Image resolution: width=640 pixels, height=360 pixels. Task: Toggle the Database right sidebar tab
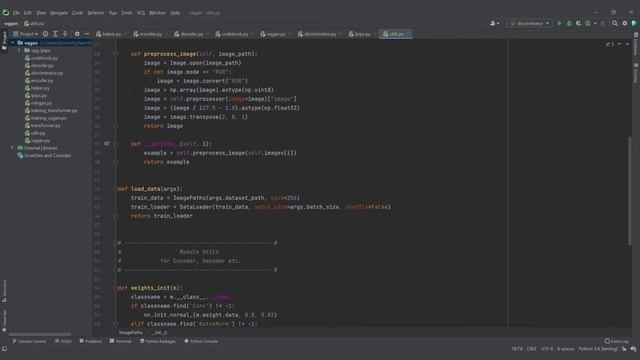tap(636, 44)
